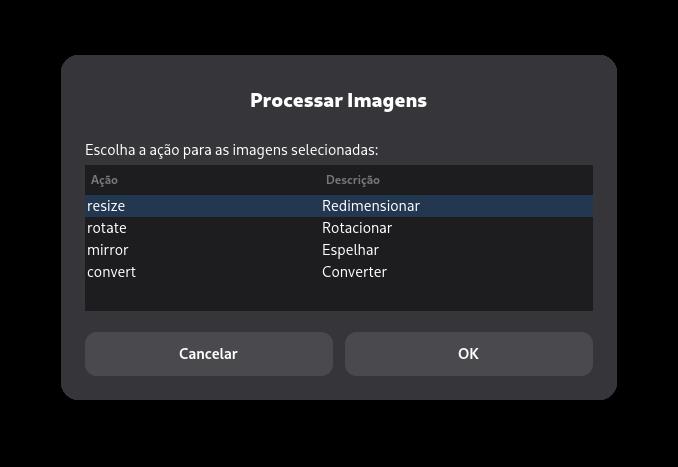Click blank space right of Converter
The image size is (678, 467).
tap(490, 272)
